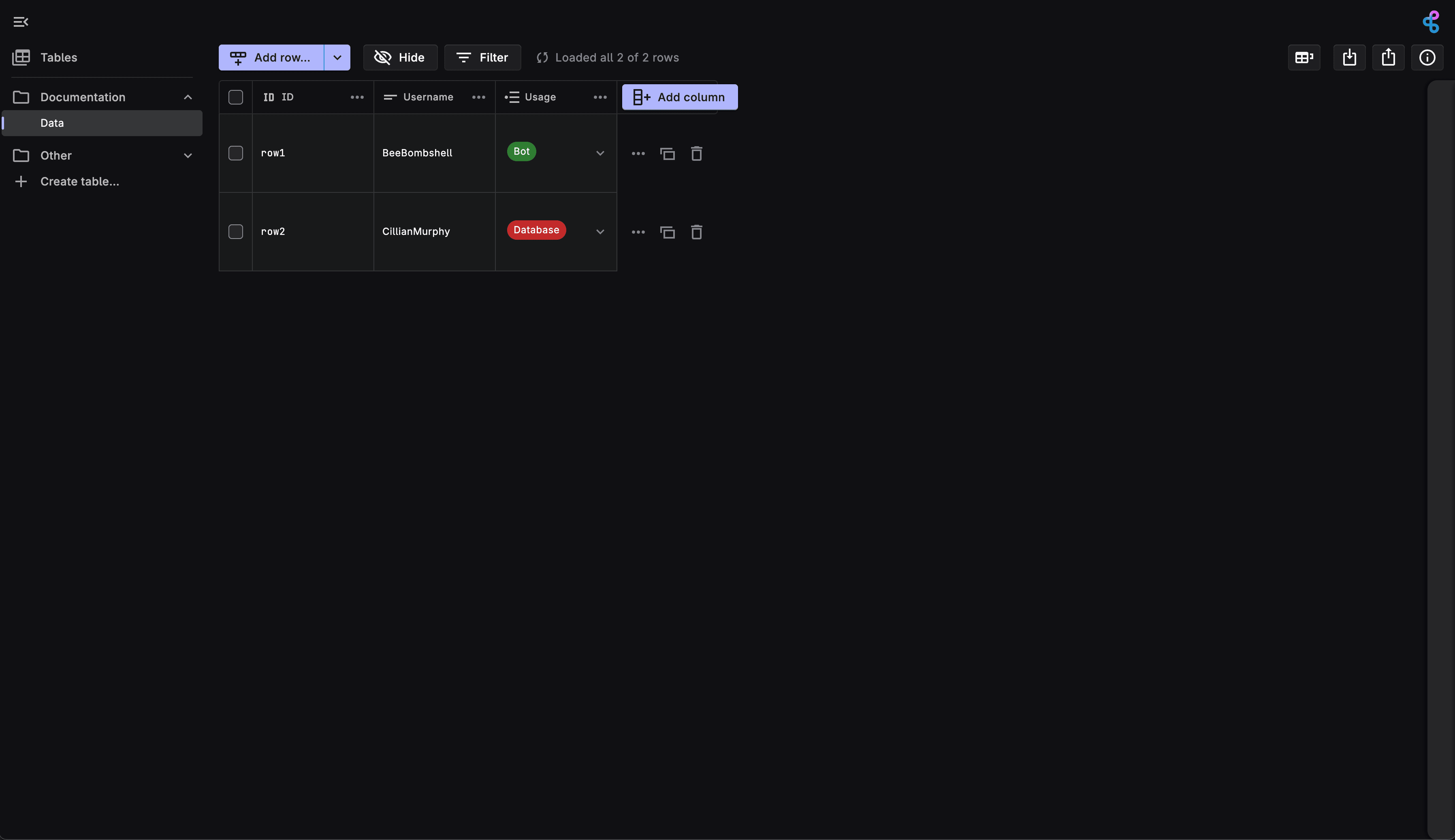
Task: Click the refresh/sync icon on toolbar
Action: (x=542, y=57)
